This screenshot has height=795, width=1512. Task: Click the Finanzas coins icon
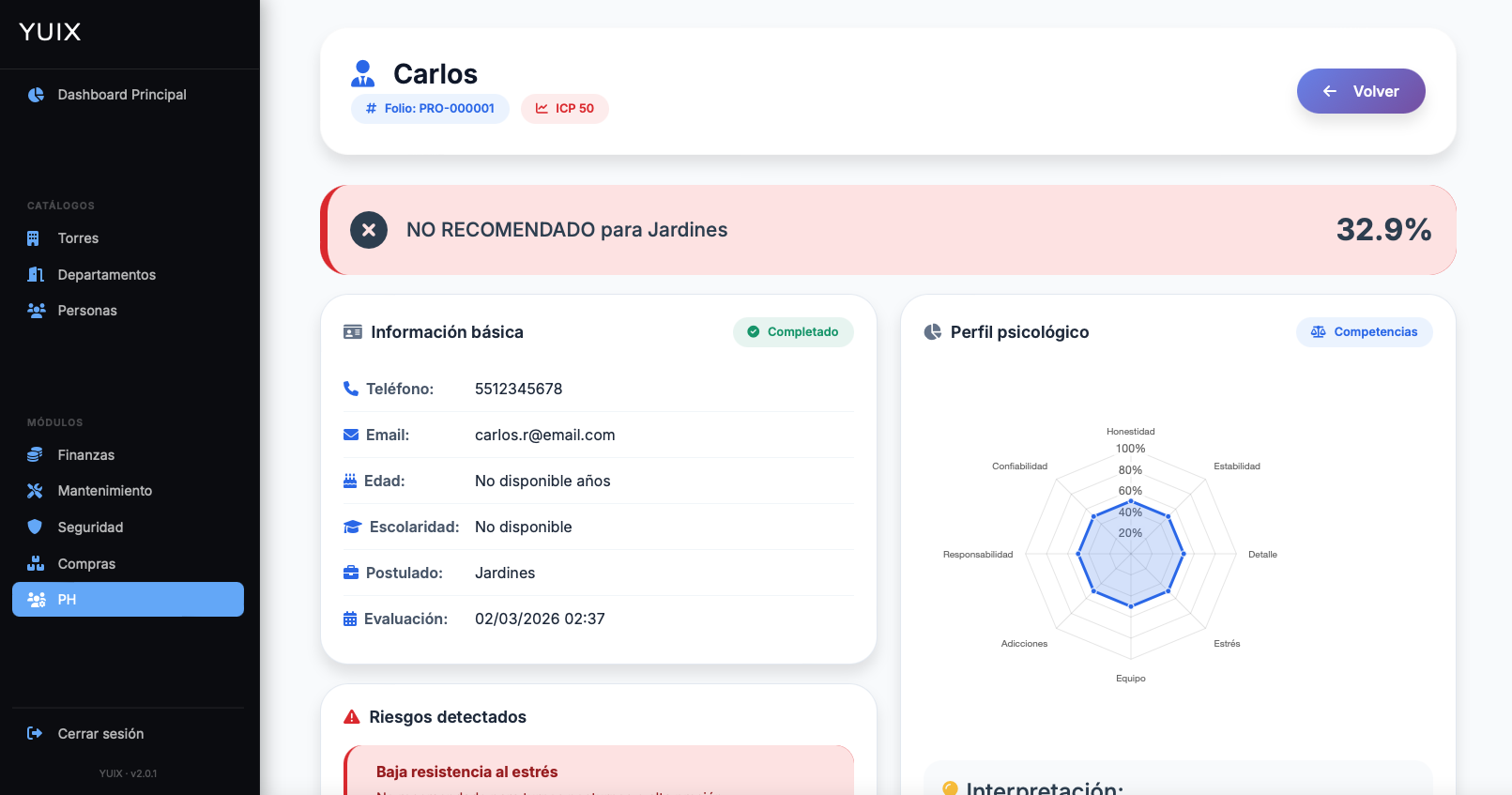tap(35, 455)
